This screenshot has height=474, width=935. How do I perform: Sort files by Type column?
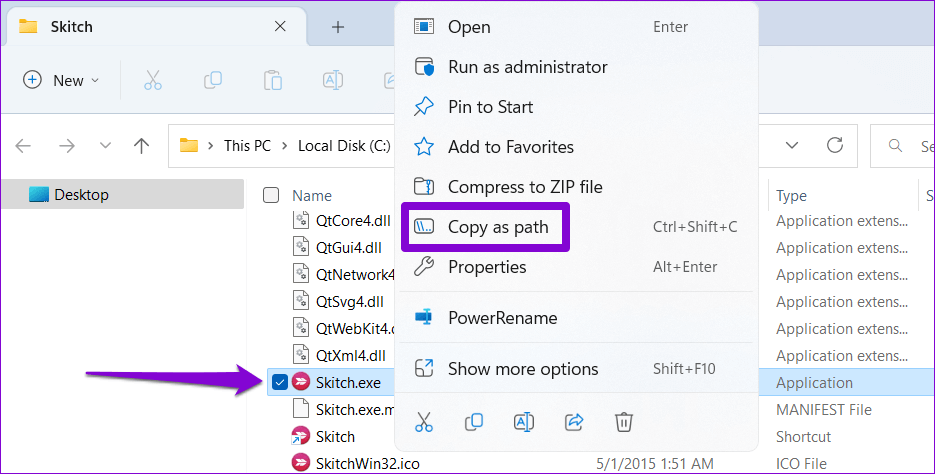coord(791,196)
